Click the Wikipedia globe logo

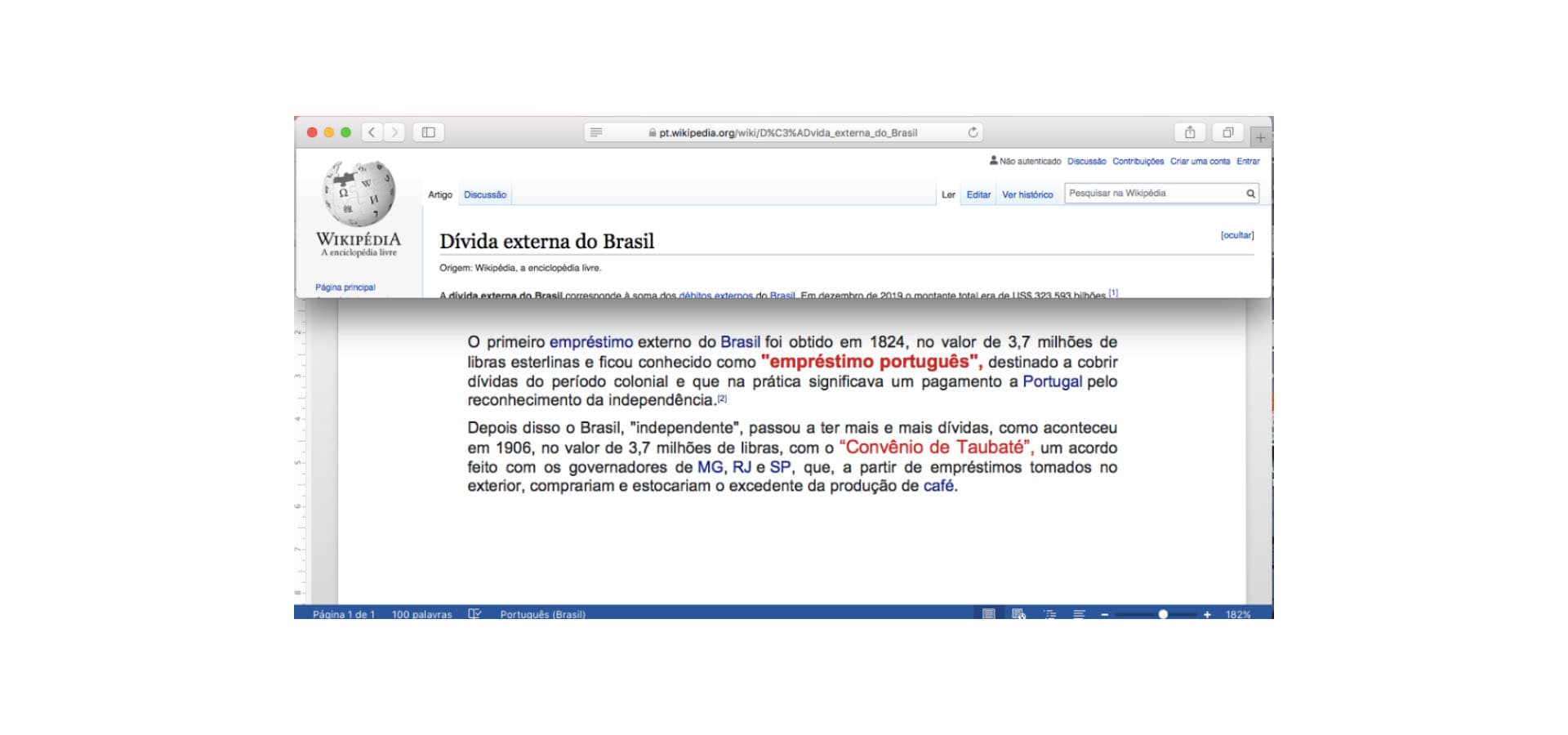359,193
